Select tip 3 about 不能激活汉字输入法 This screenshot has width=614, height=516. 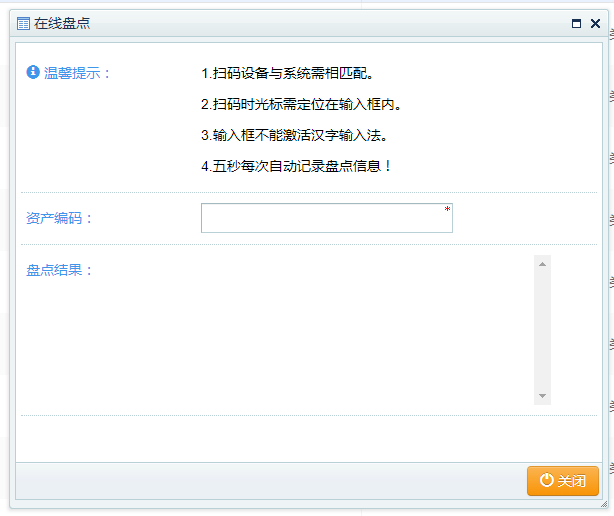pos(293,135)
